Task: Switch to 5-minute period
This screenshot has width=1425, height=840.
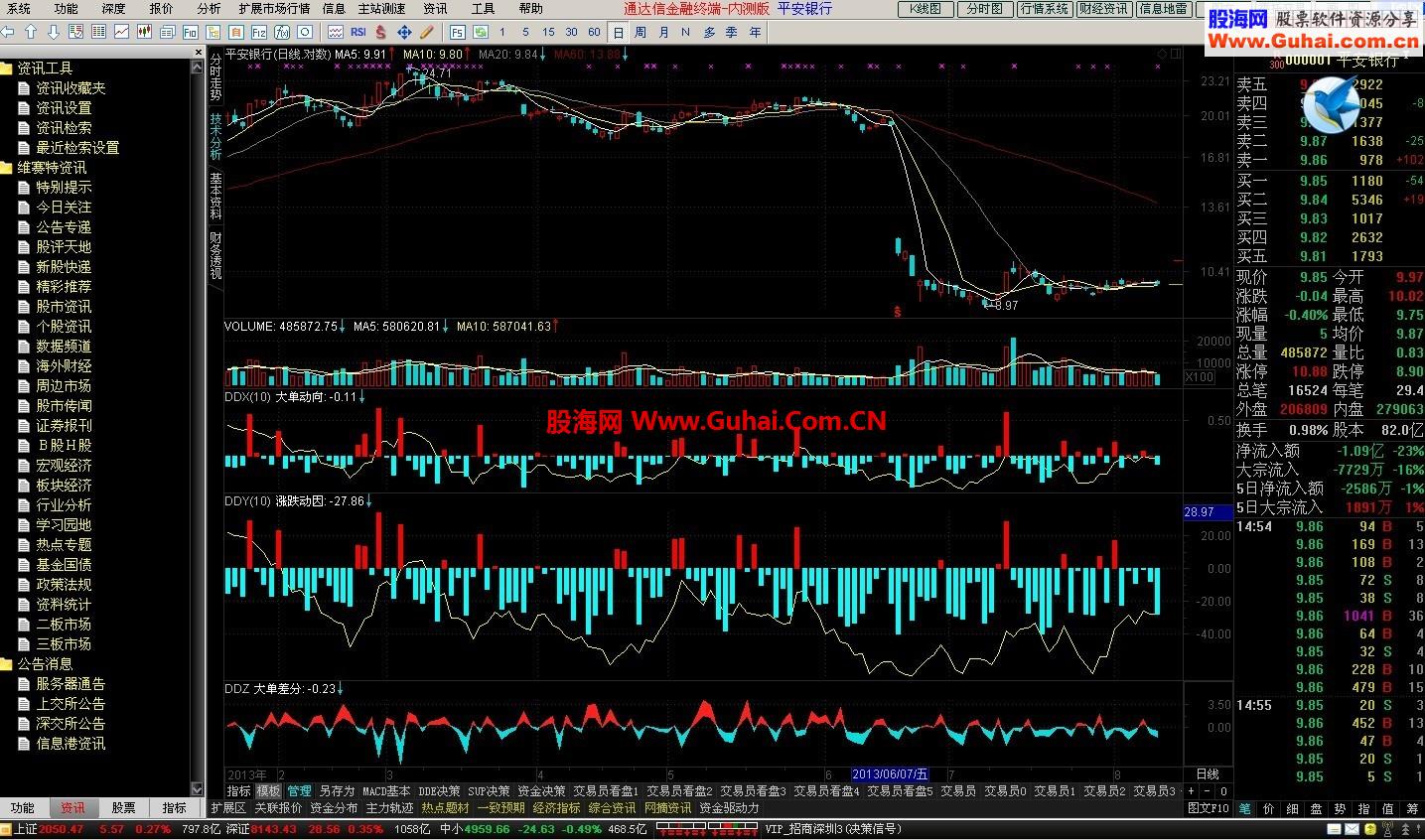Action: tap(525, 32)
